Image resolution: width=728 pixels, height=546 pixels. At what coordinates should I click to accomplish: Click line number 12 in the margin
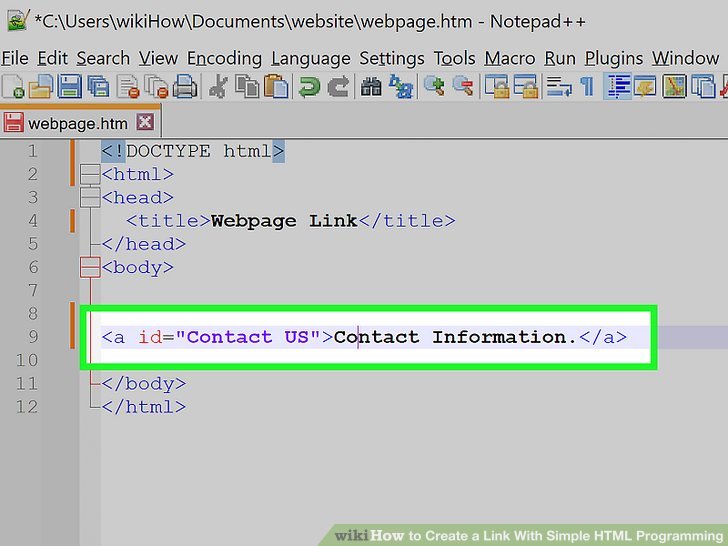(x=27, y=407)
